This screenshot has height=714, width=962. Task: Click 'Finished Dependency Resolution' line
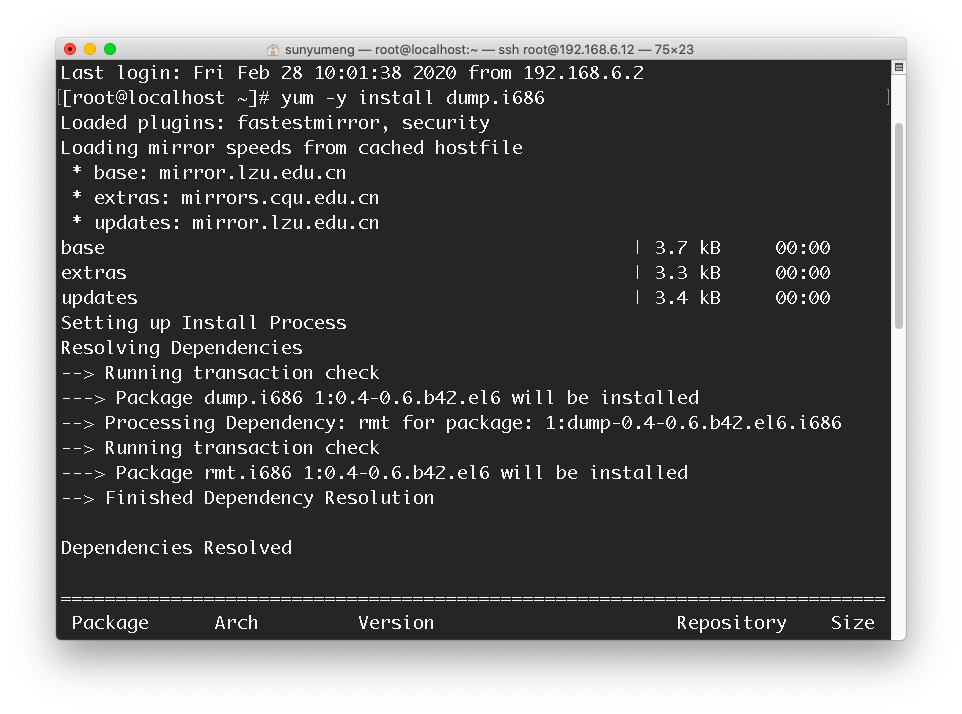pos(247,497)
